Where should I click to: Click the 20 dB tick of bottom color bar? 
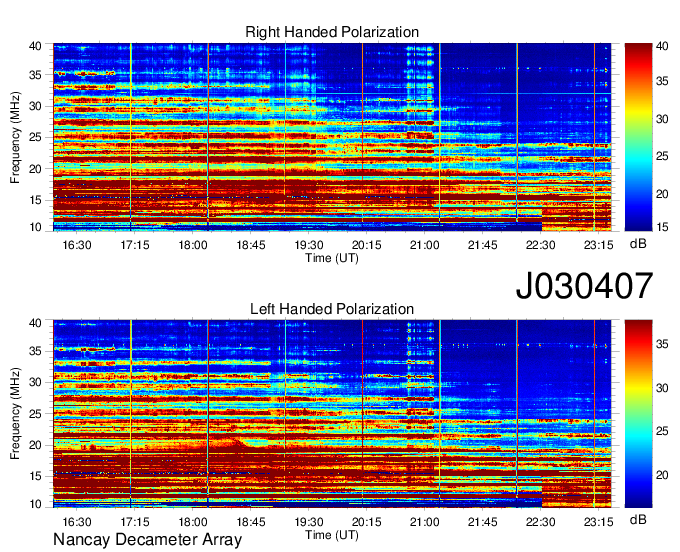[x=662, y=475]
